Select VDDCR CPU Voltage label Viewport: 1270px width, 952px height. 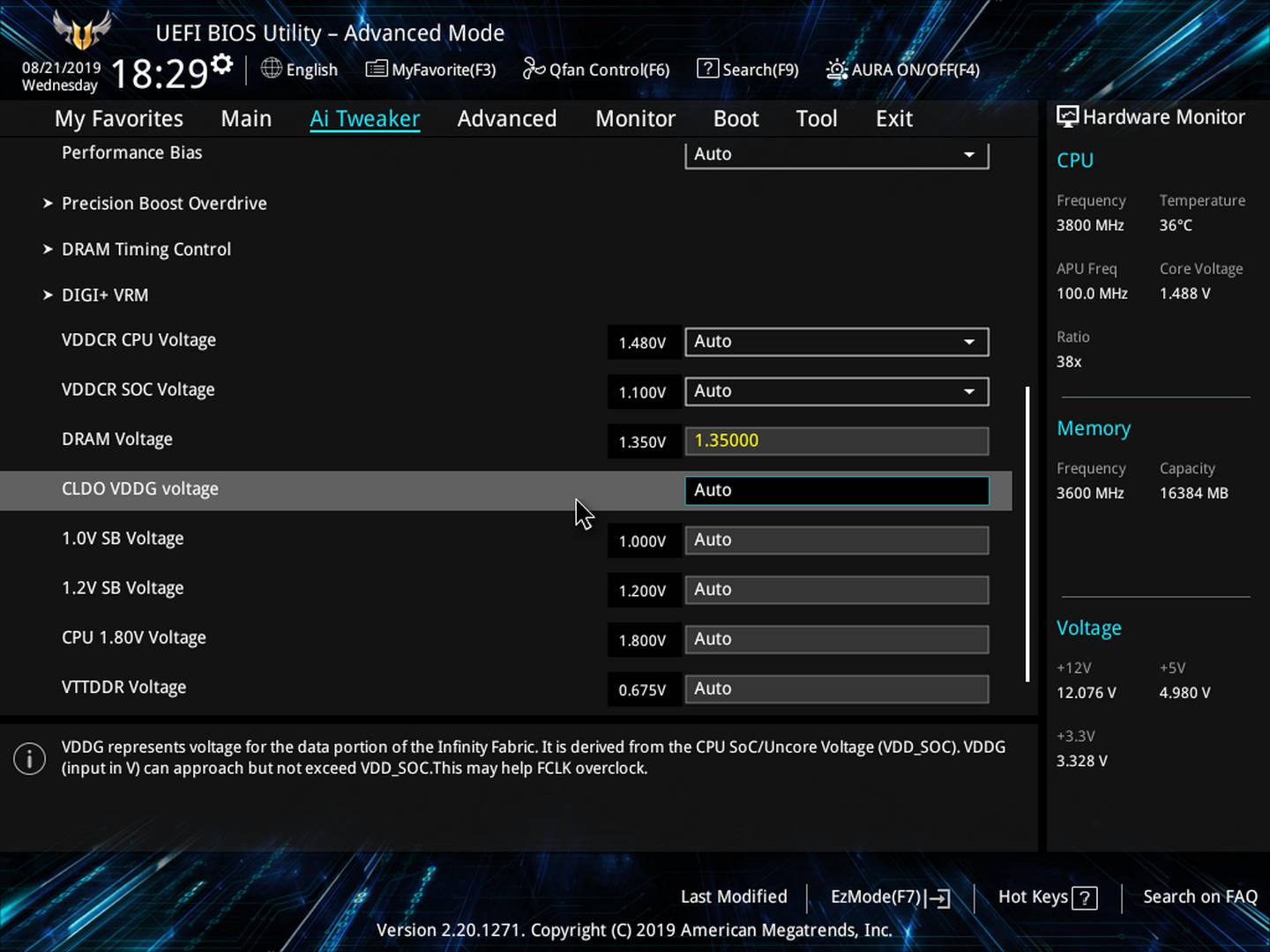pyautogui.click(x=138, y=340)
